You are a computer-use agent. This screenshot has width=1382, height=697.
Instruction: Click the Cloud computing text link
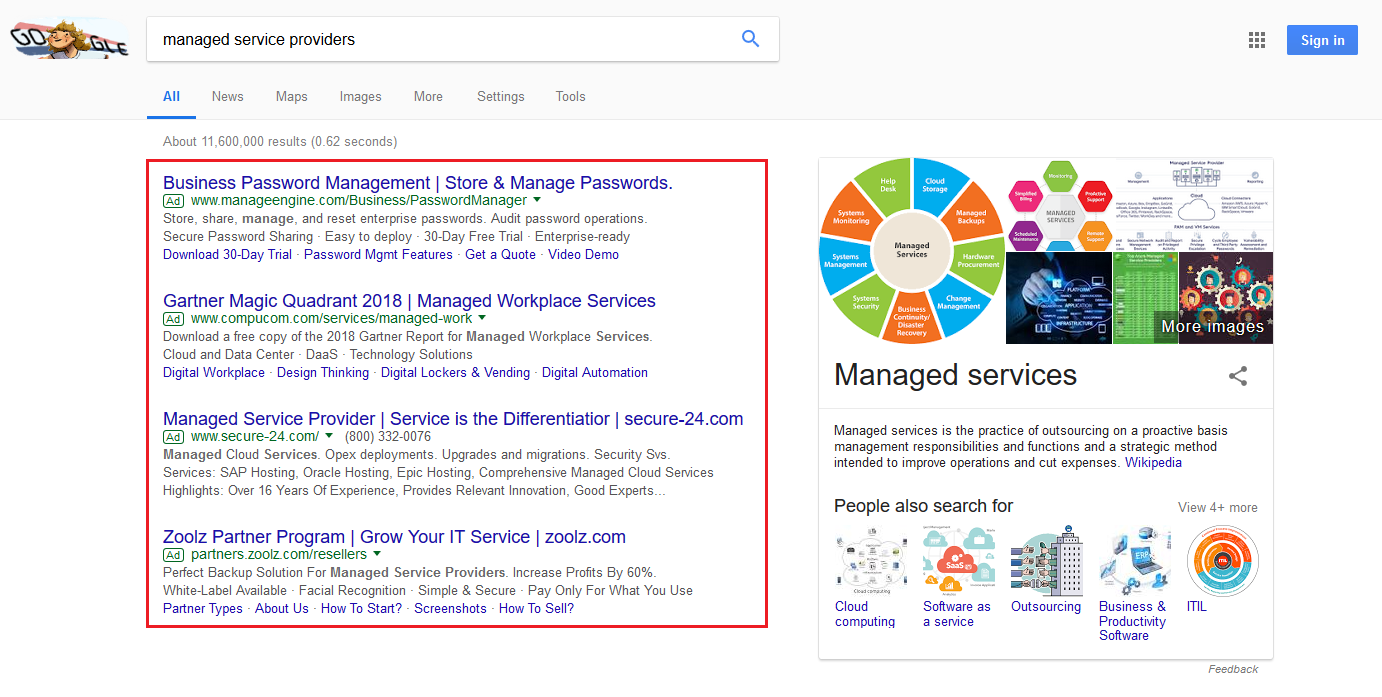(865, 614)
